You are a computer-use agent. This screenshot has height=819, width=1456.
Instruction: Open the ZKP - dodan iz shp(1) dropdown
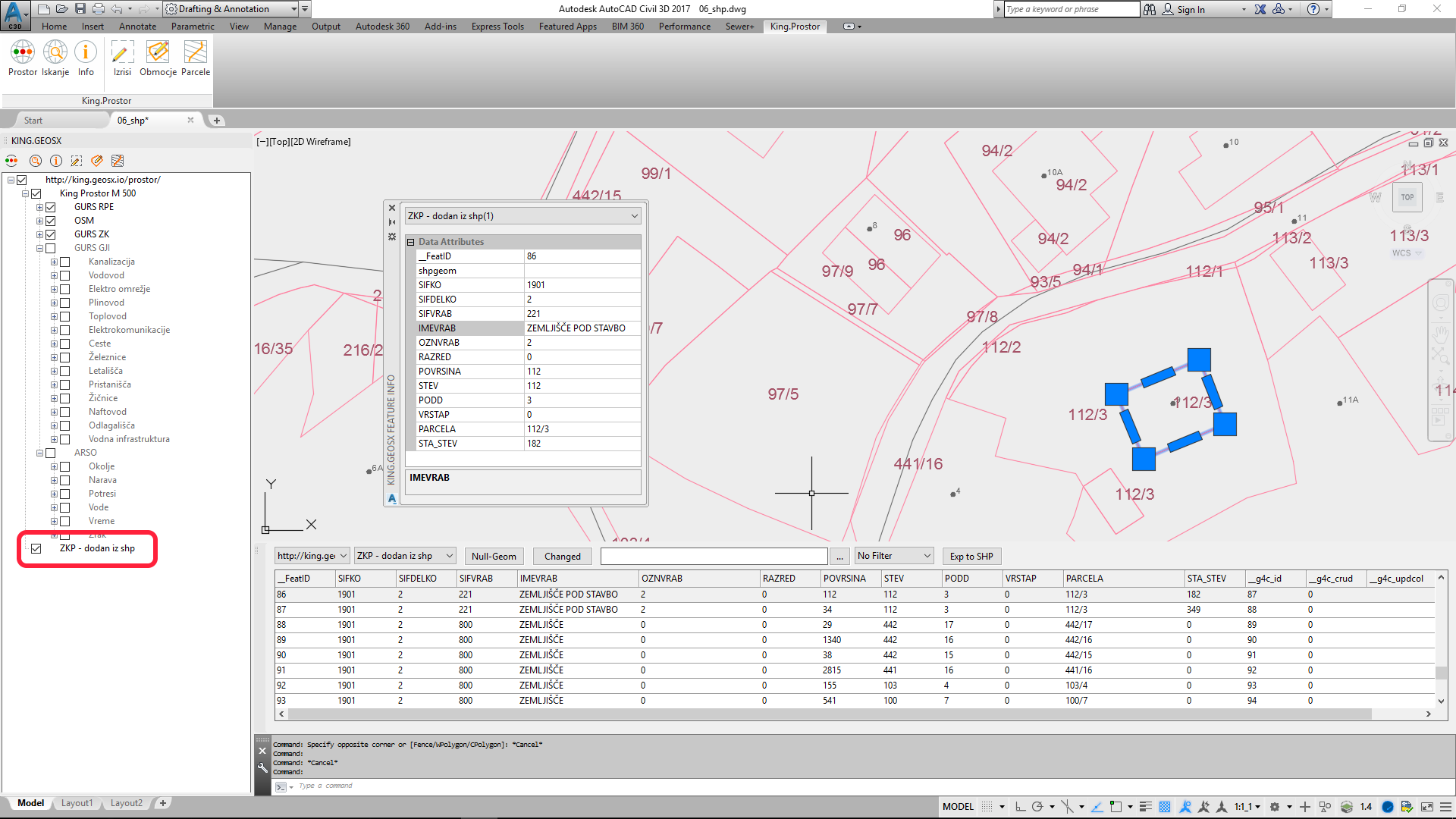[x=523, y=216]
